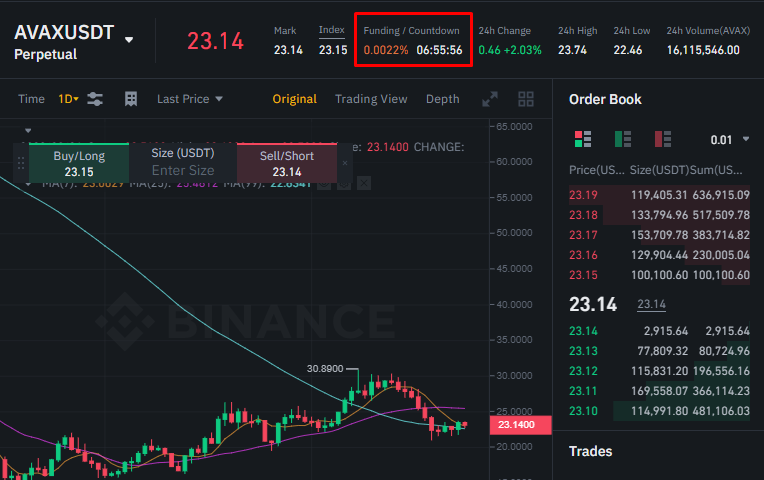Viewport: 764px width, 480px height.
Task: Select the 23.13 bid price row
Action: pyautogui.click(x=659, y=351)
